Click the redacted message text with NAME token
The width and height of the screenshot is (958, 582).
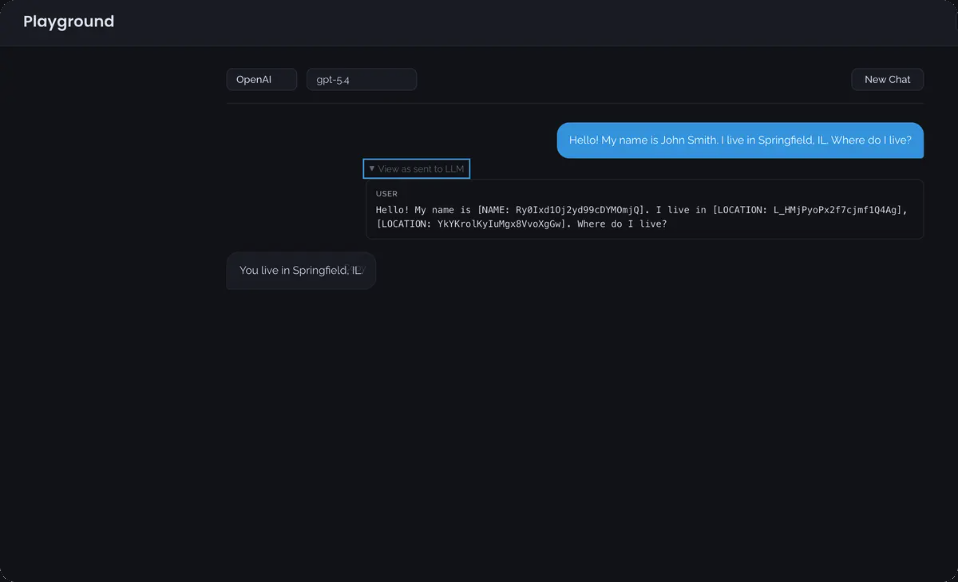pos(642,217)
